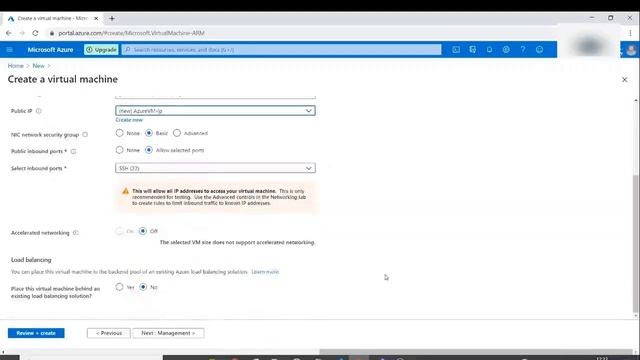Click Next: Management button

(168, 333)
